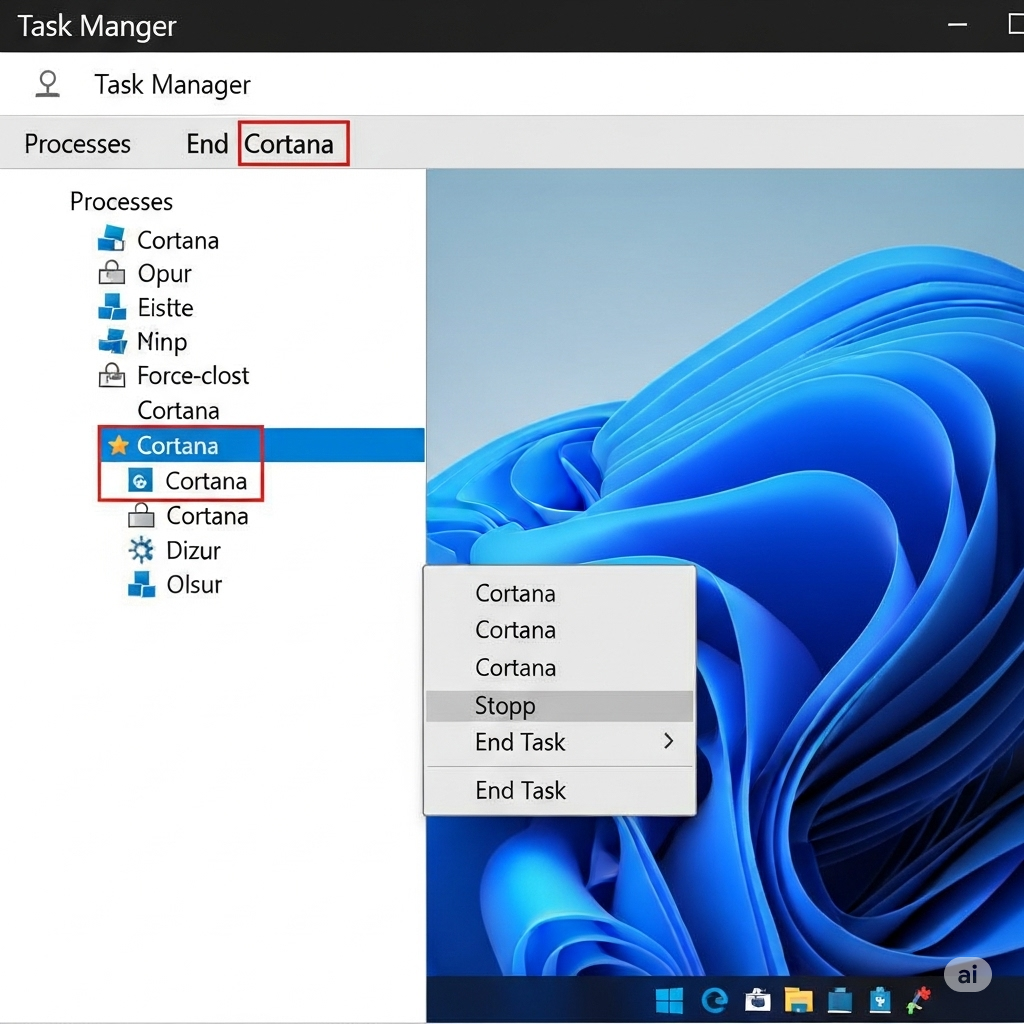Image resolution: width=1024 pixels, height=1024 pixels.
Task: Click the lock icon next to Opur
Action: click(112, 273)
